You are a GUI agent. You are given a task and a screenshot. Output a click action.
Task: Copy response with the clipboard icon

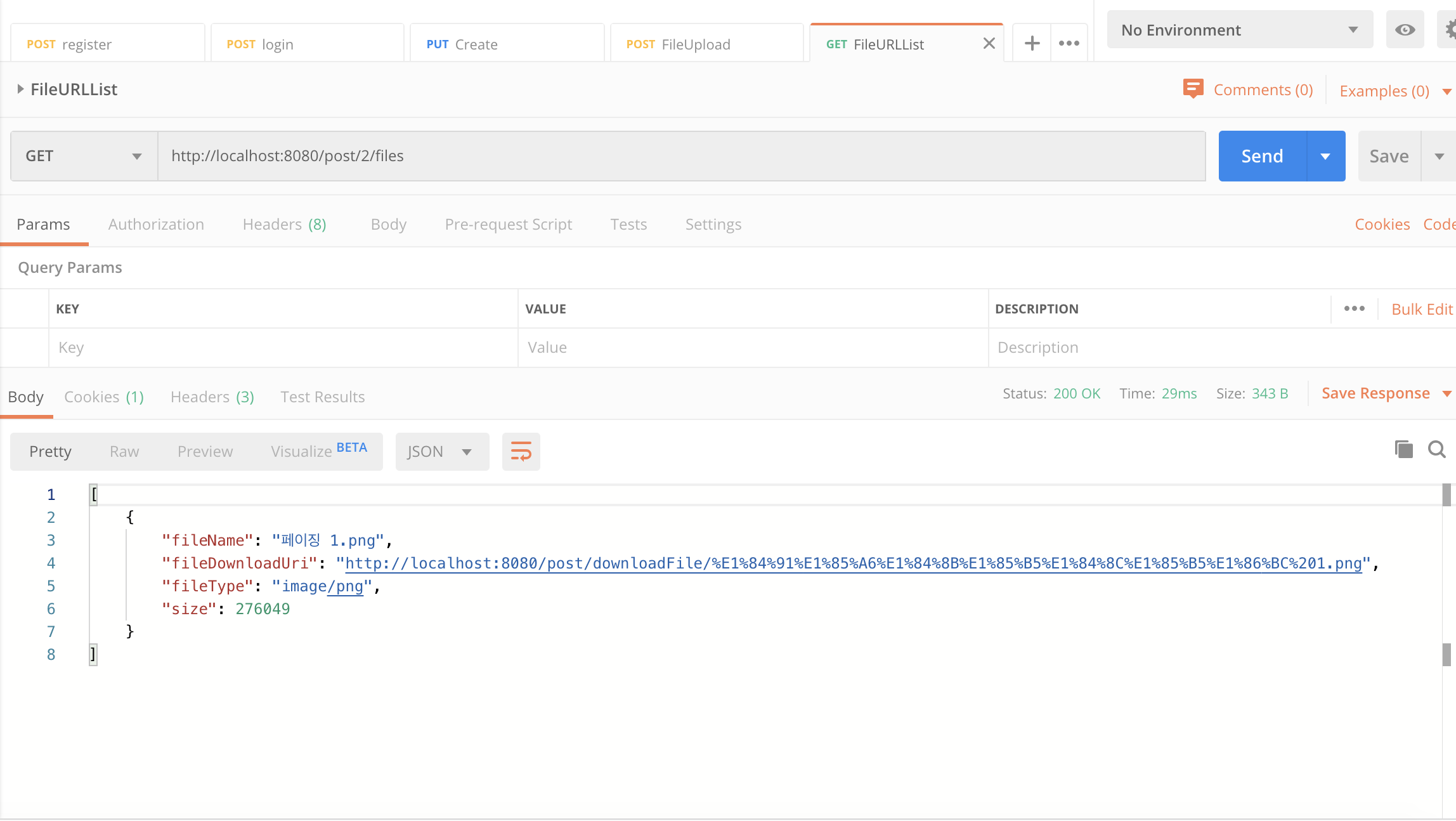pyautogui.click(x=1403, y=449)
